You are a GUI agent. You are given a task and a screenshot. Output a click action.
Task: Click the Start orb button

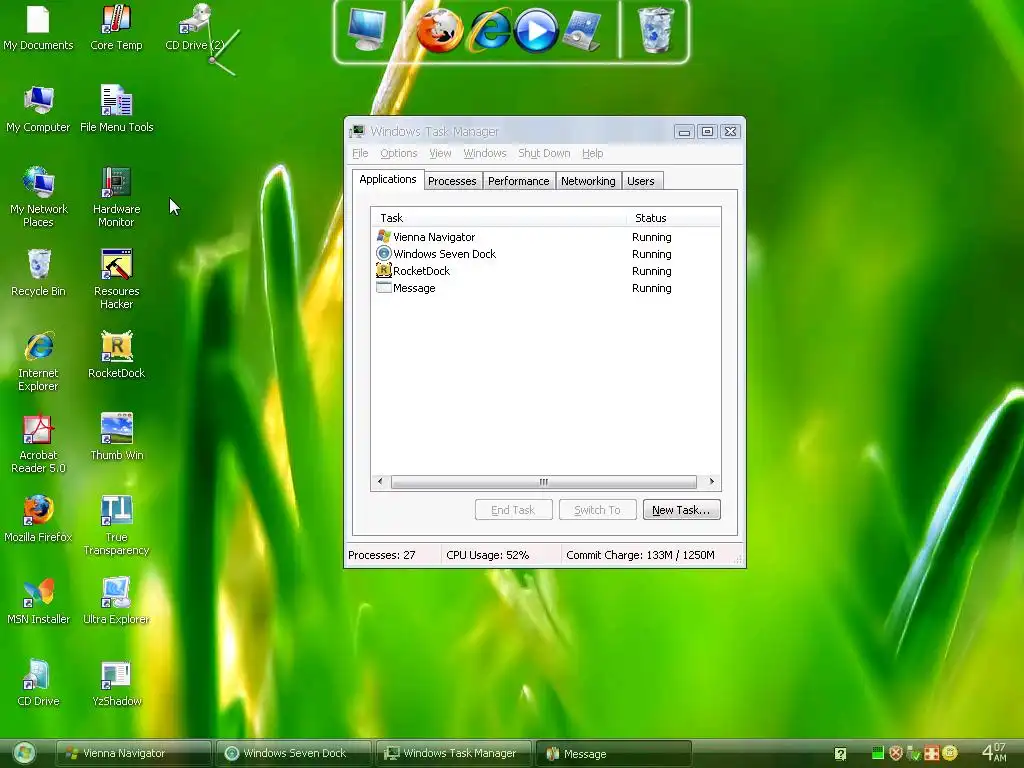(25, 753)
